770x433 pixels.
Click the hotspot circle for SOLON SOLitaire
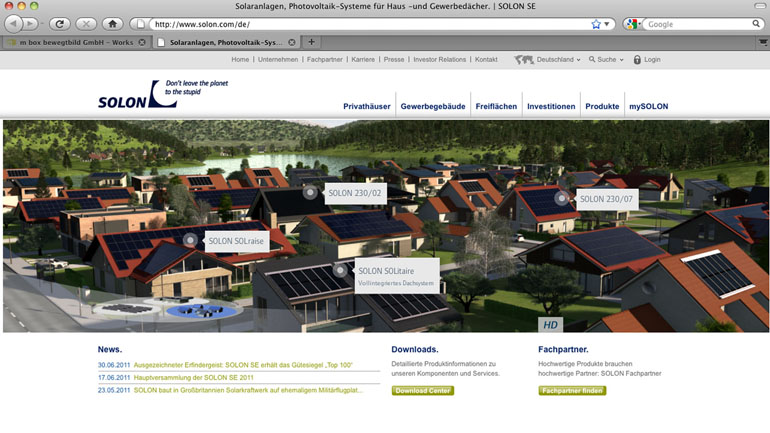click(x=340, y=270)
